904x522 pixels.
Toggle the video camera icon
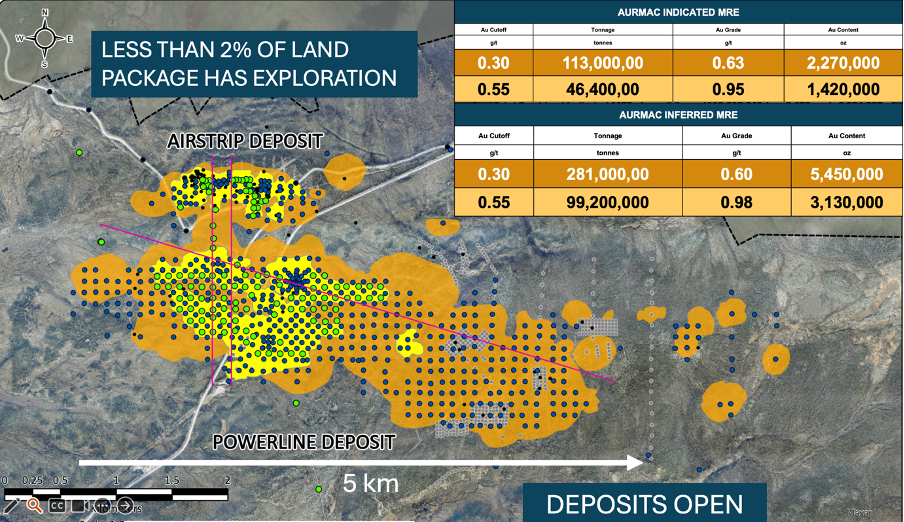(x=81, y=505)
